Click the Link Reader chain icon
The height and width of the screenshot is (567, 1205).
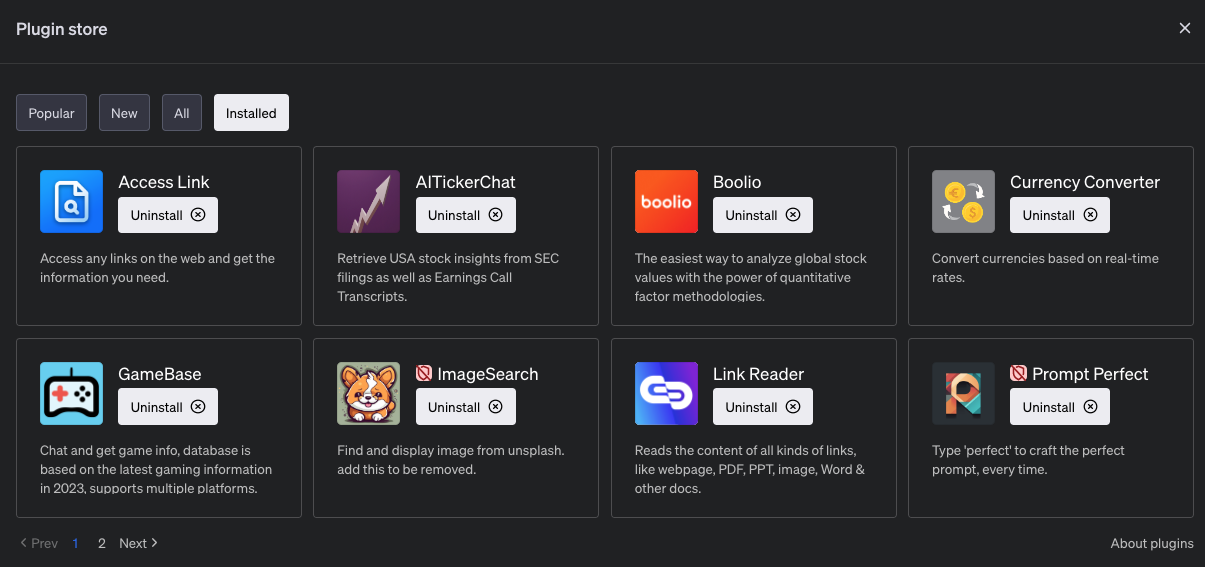666,394
